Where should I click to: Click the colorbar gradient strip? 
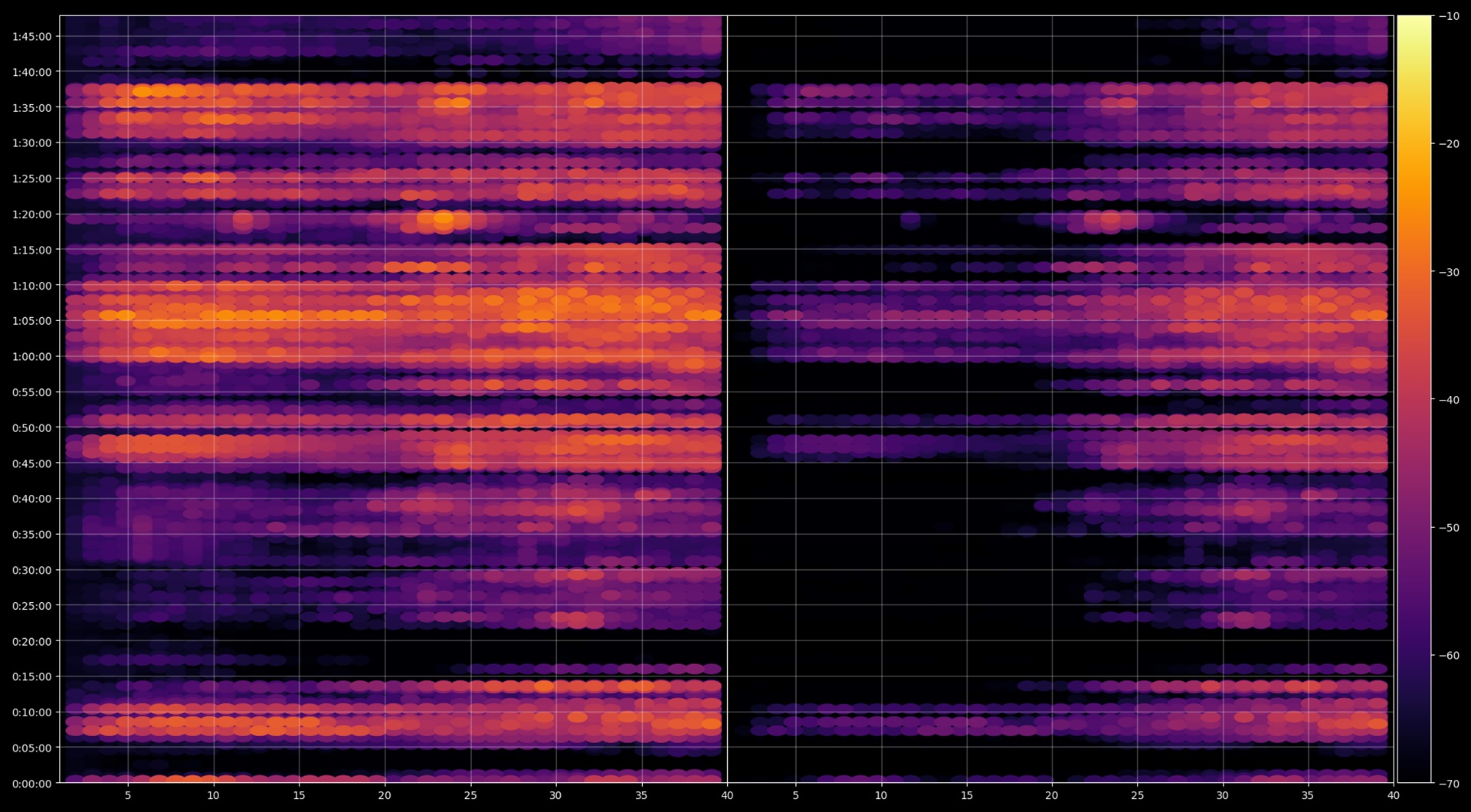[x=1414, y=399]
